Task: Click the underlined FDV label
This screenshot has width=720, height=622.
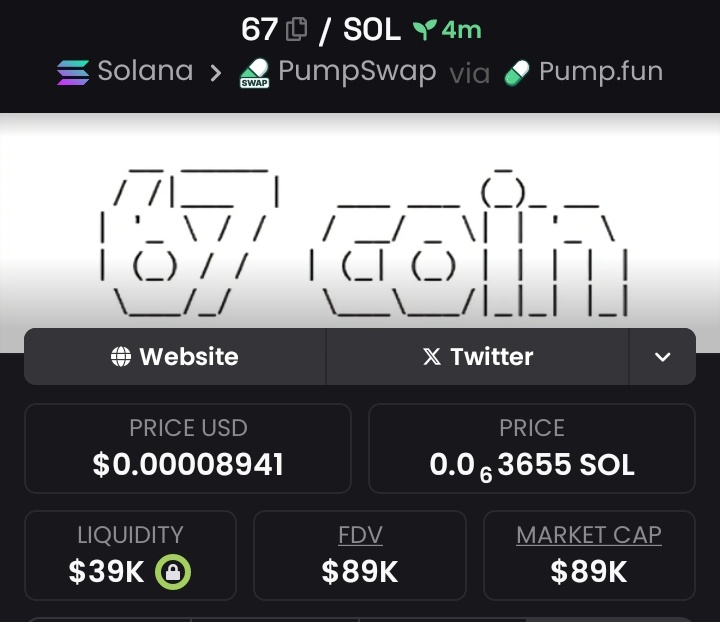Action: coord(360,535)
